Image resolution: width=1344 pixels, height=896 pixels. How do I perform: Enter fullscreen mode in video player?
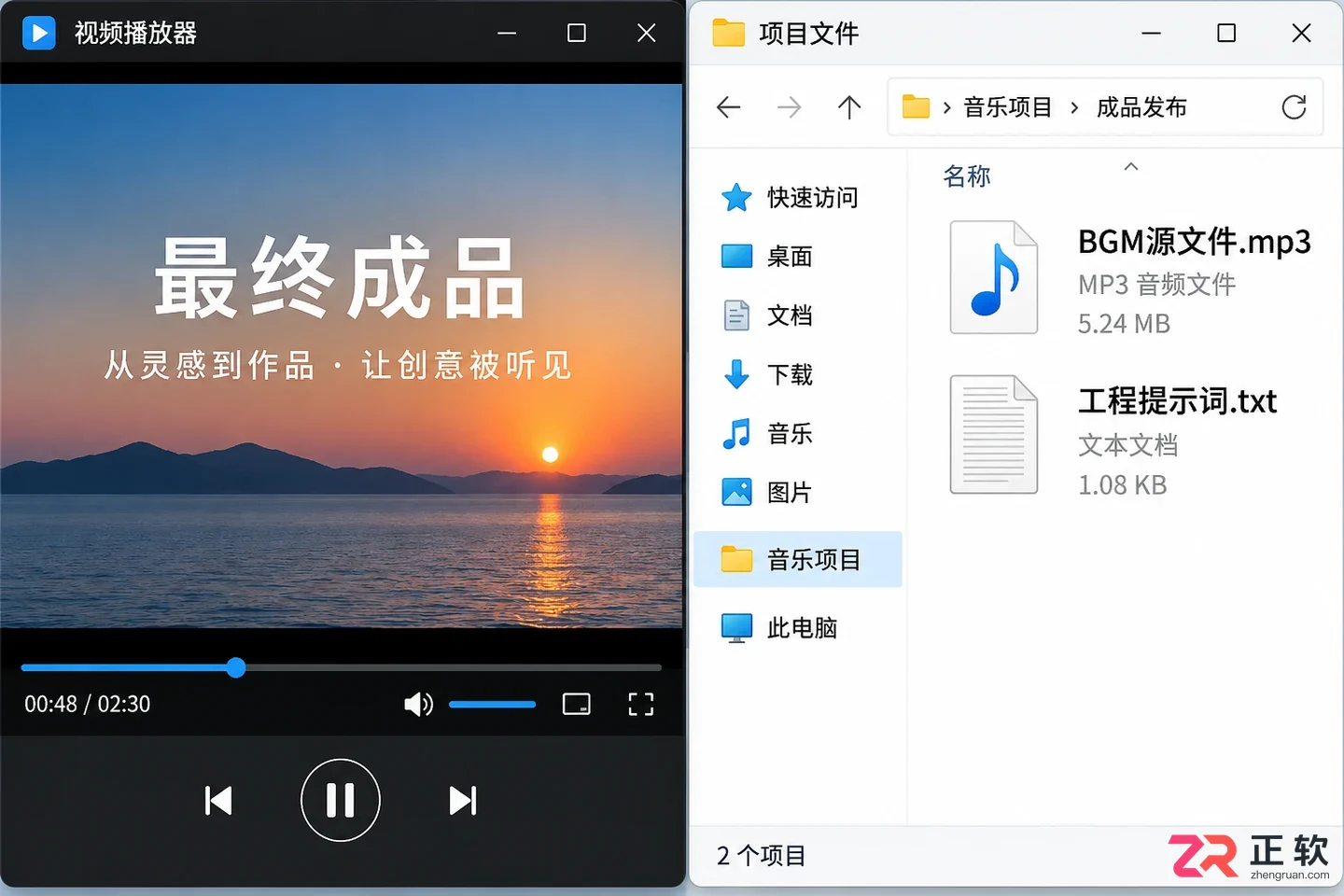click(x=641, y=704)
